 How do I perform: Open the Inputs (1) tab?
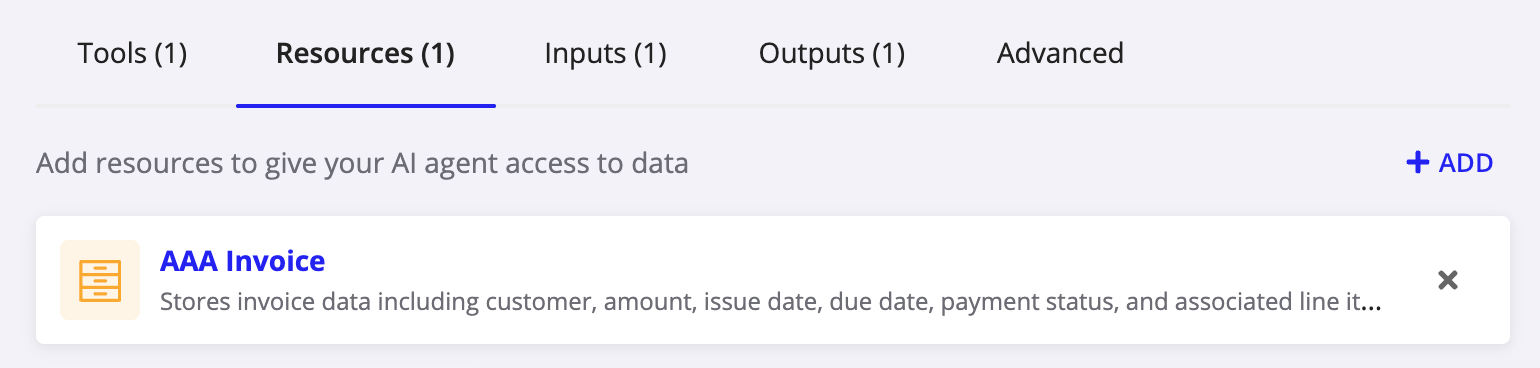[605, 53]
